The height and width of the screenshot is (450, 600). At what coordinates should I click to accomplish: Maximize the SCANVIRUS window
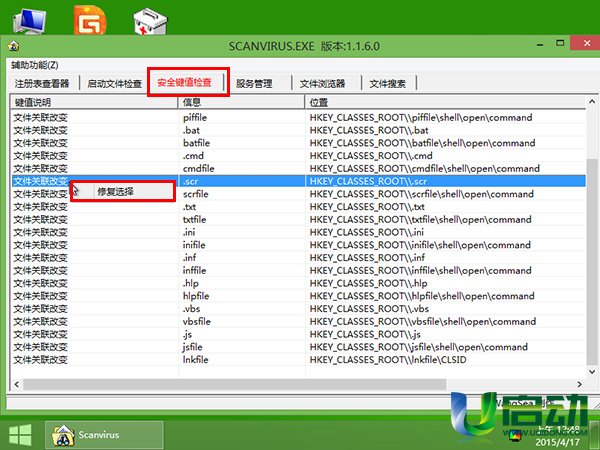point(560,44)
